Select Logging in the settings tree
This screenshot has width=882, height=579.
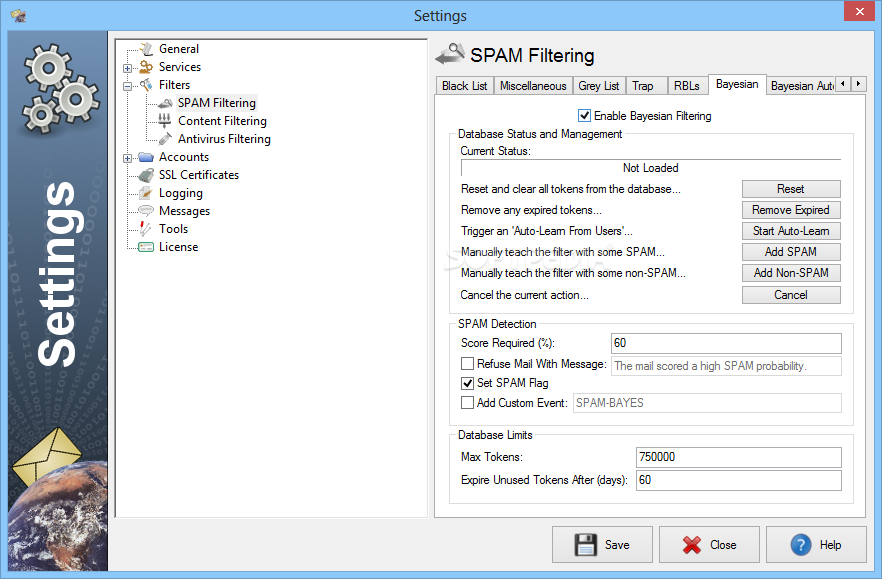181,193
